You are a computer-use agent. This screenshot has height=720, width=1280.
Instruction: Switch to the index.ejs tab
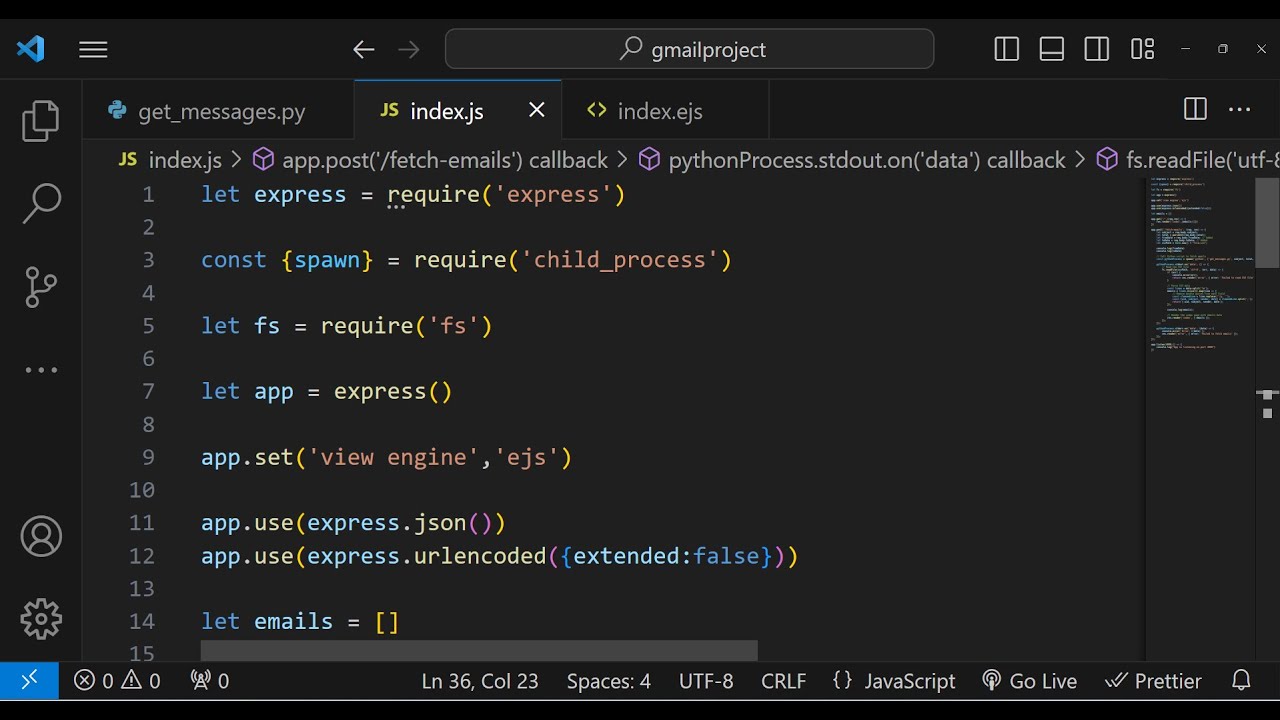tap(659, 111)
